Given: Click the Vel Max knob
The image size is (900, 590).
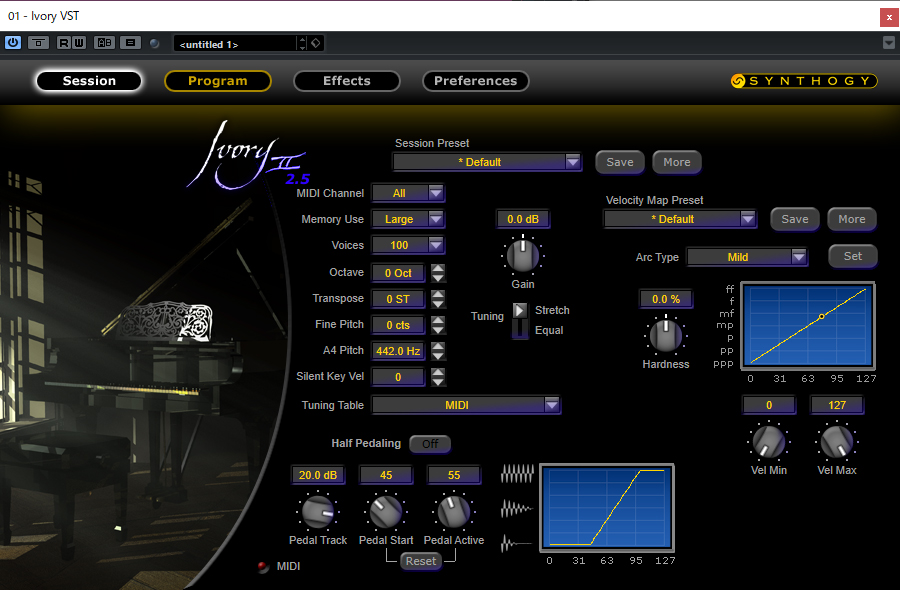Looking at the screenshot, I should click(837, 442).
